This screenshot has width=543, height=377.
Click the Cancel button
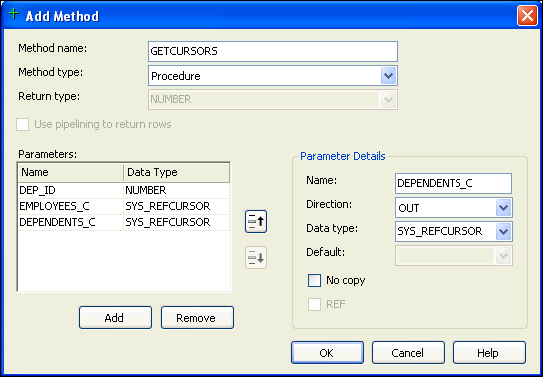pos(408,353)
